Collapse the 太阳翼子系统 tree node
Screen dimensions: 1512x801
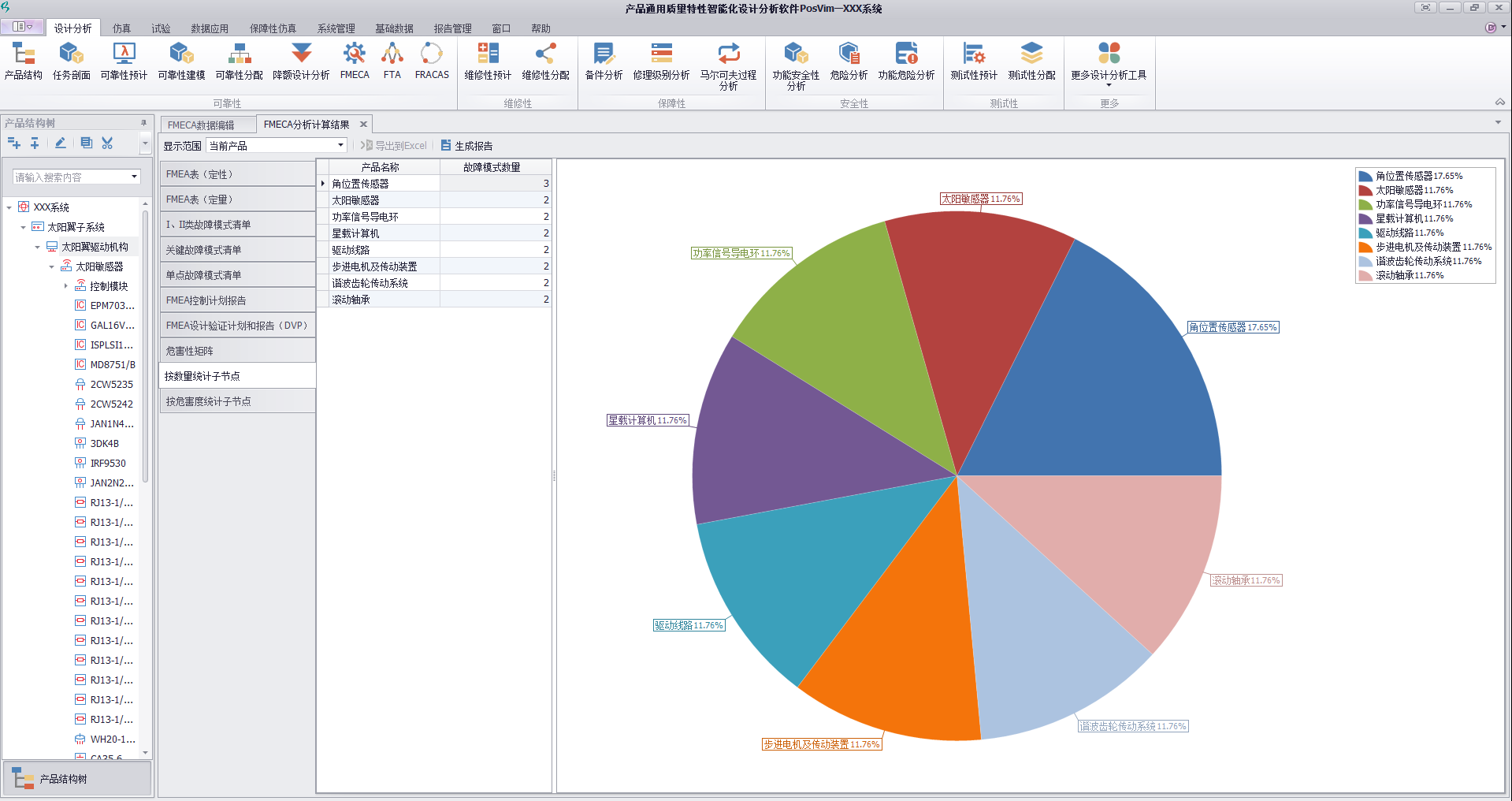(23, 227)
